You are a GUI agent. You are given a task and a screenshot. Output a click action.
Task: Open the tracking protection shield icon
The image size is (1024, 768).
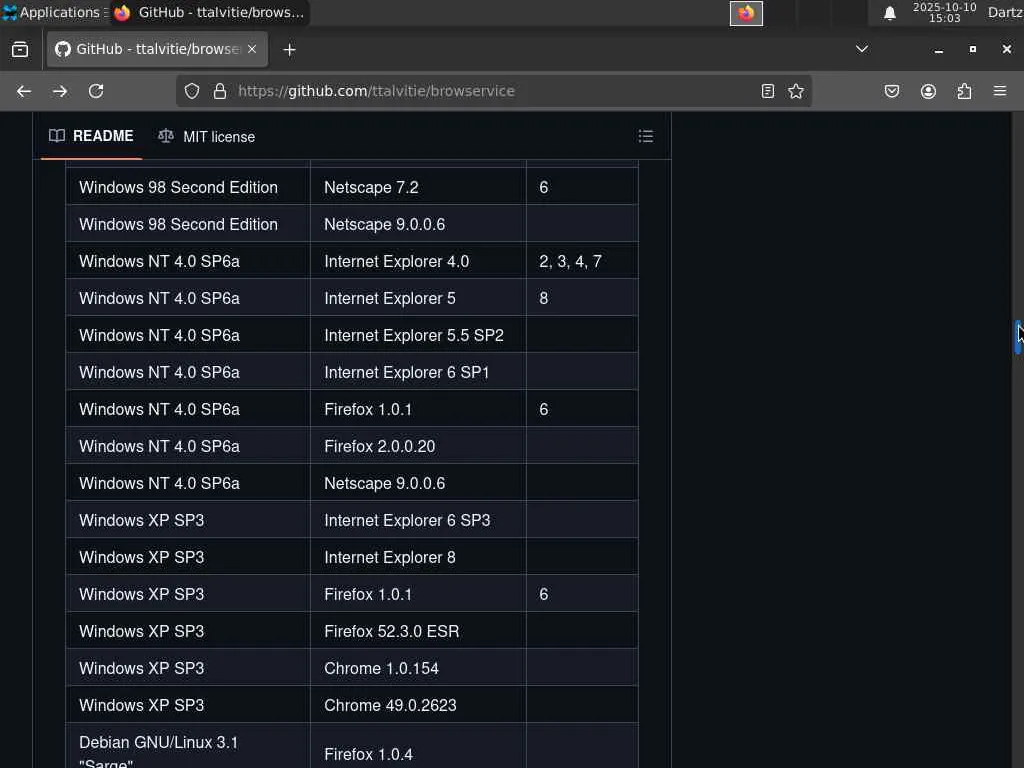(192, 91)
